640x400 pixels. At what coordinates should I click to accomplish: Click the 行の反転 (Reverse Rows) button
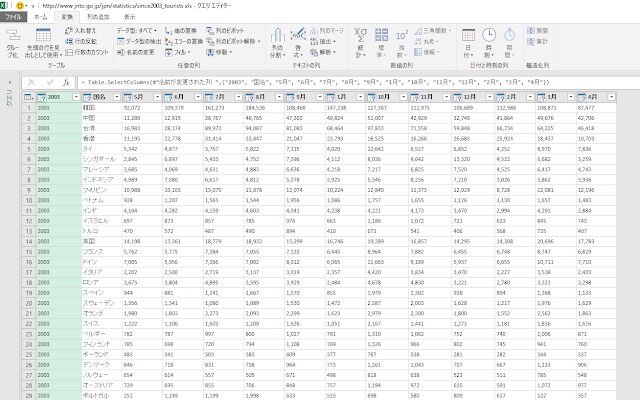pyautogui.click(x=81, y=41)
